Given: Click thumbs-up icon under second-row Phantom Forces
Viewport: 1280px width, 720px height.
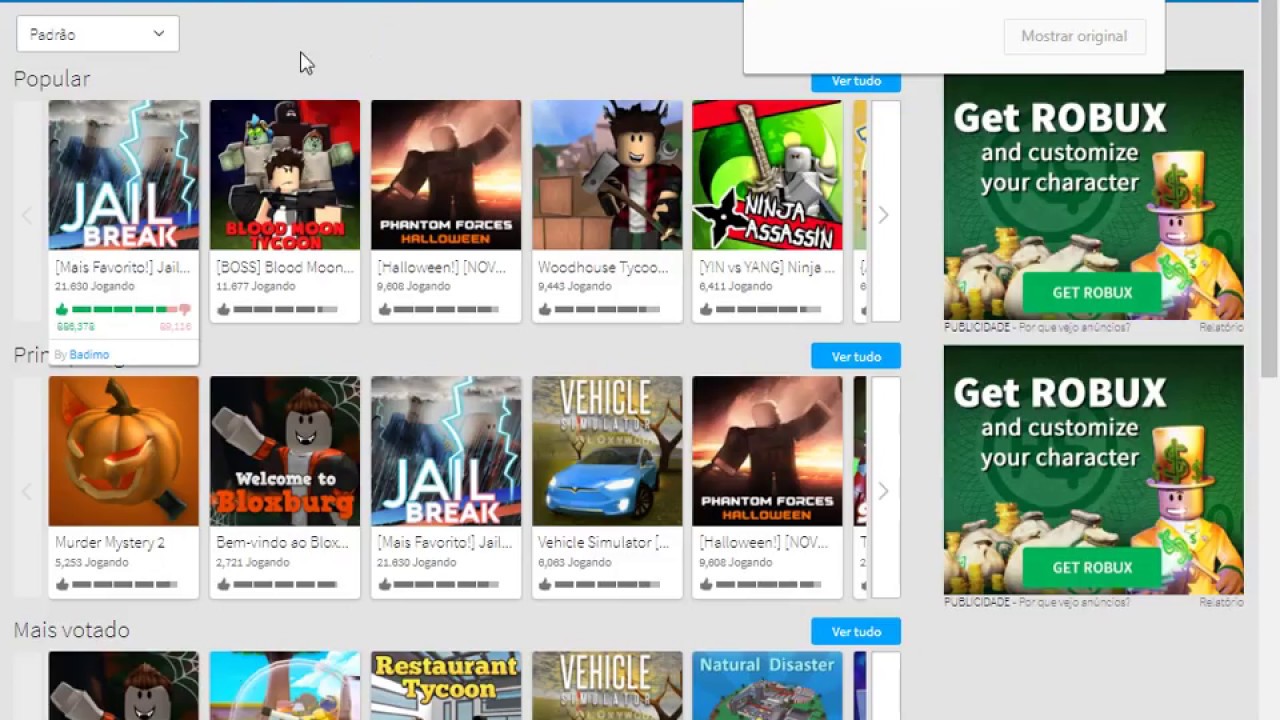Looking at the screenshot, I should [x=706, y=585].
